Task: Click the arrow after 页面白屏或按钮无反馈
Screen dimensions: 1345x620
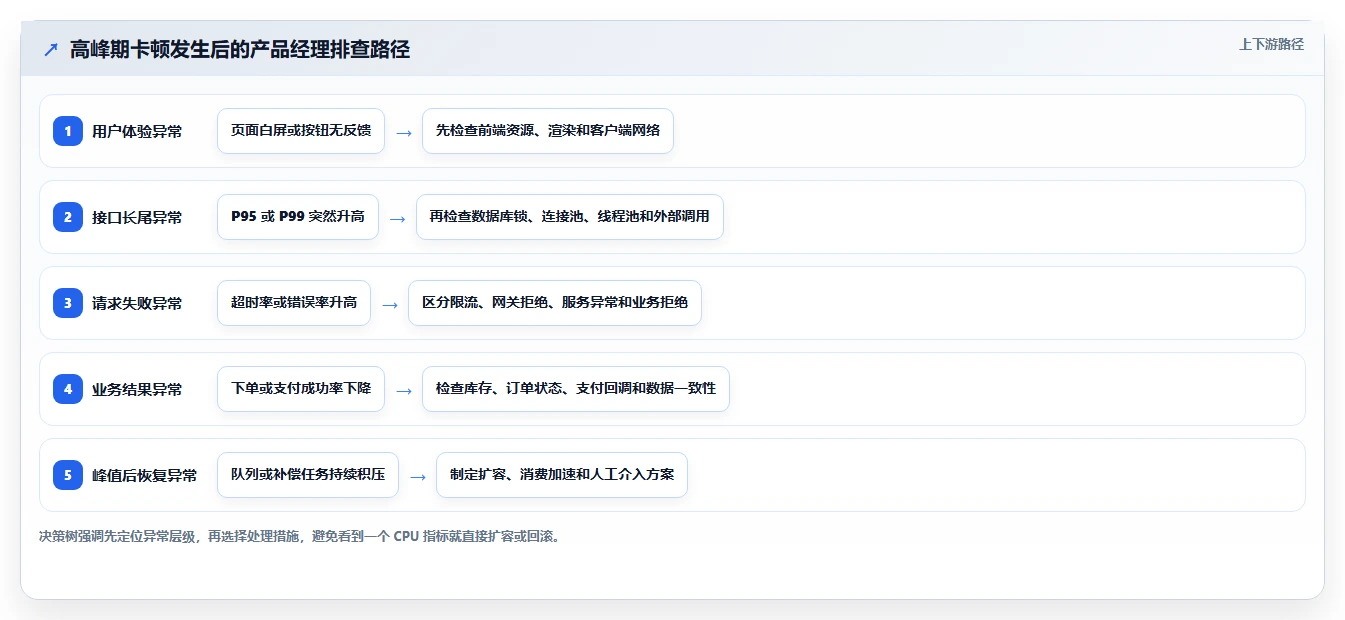Action: click(x=404, y=132)
